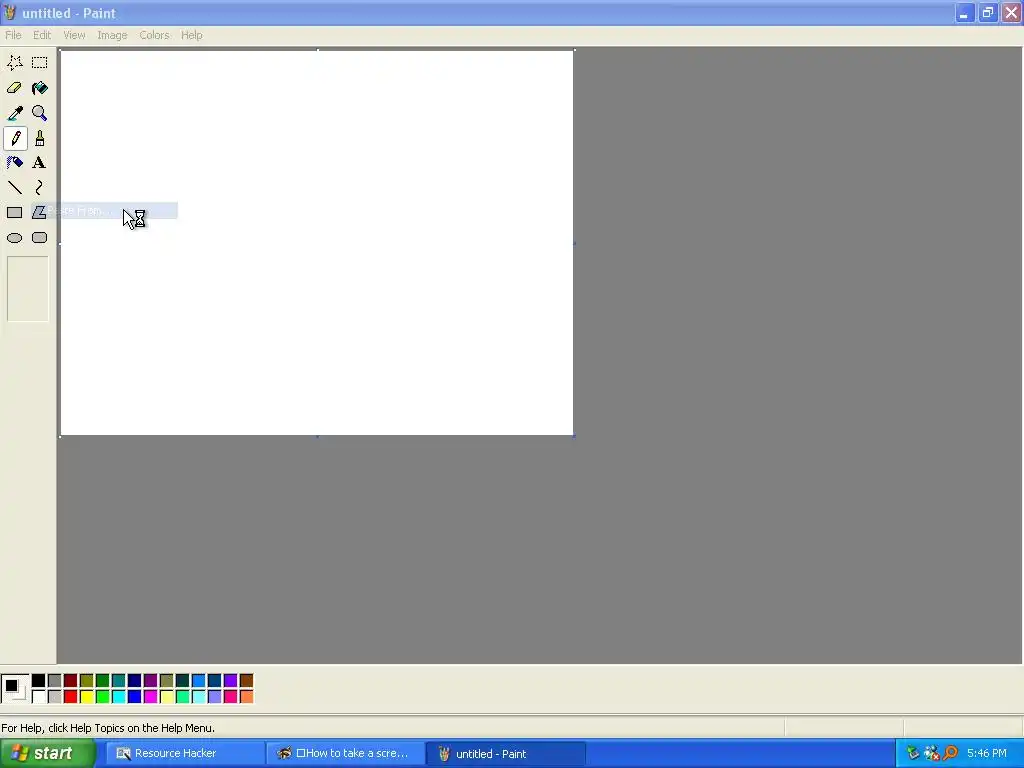Screen dimensions: 1024x768
Task: Choose the Text tool letter A
Action: tap(40, 163)
